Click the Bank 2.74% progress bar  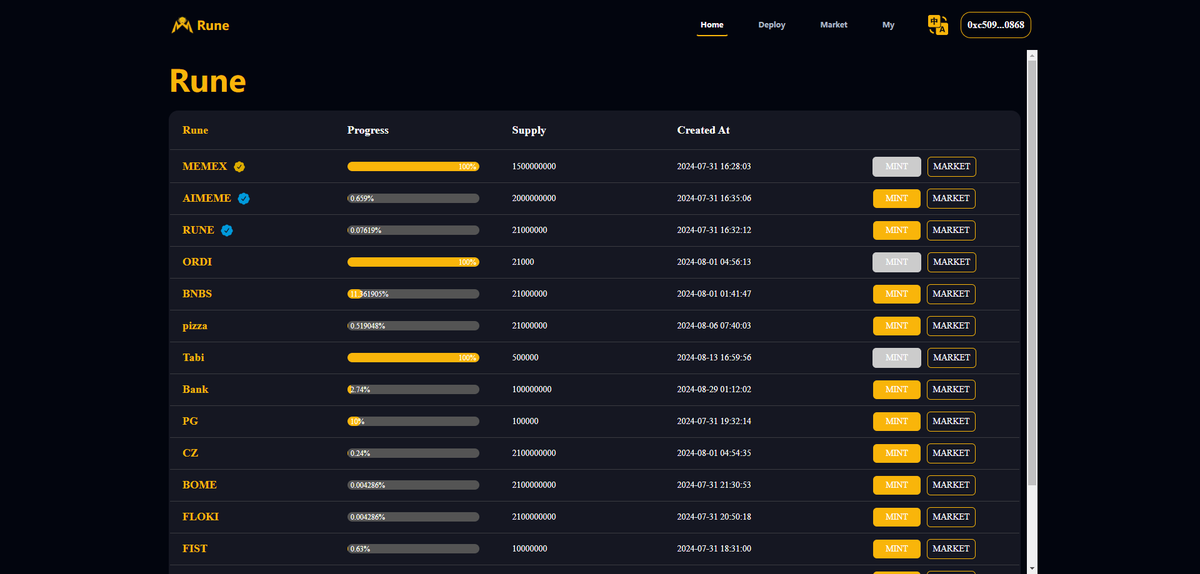(413, 389)
